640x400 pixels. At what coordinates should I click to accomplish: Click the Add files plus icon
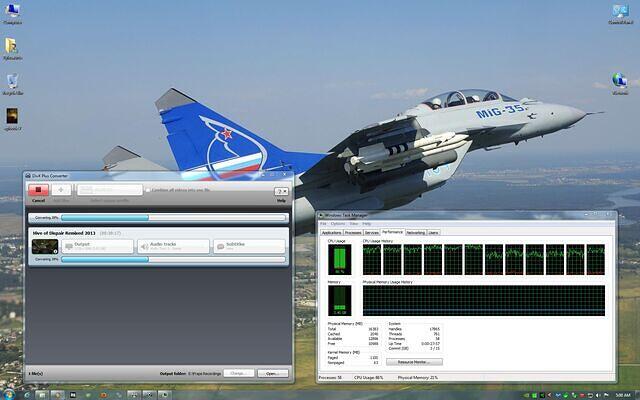tap(61, 189)
